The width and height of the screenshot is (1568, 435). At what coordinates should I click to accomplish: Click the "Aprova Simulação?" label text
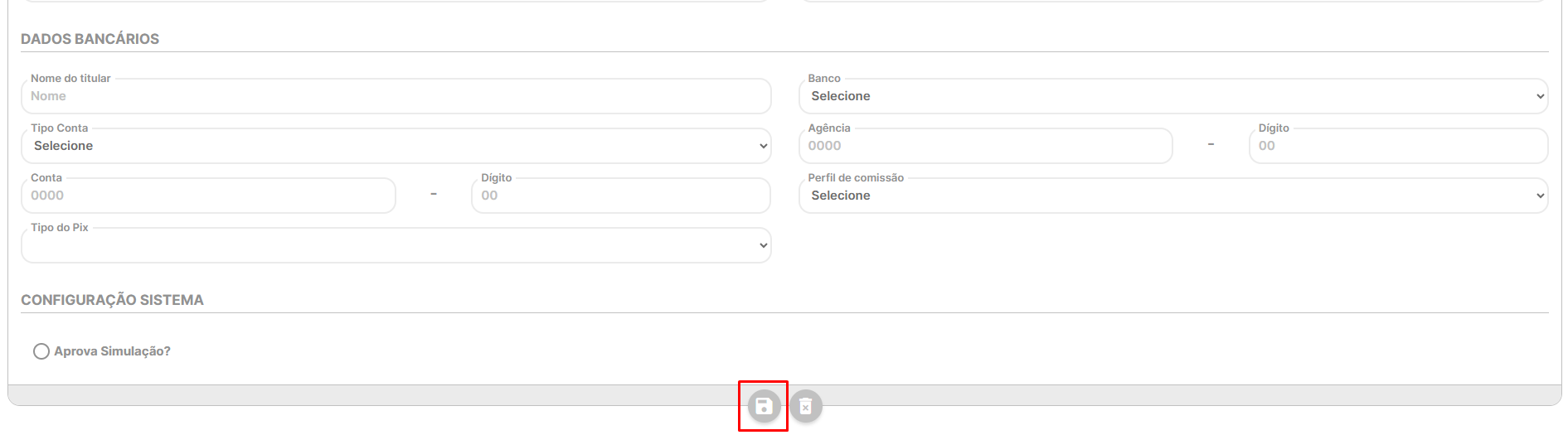point(112,351)
